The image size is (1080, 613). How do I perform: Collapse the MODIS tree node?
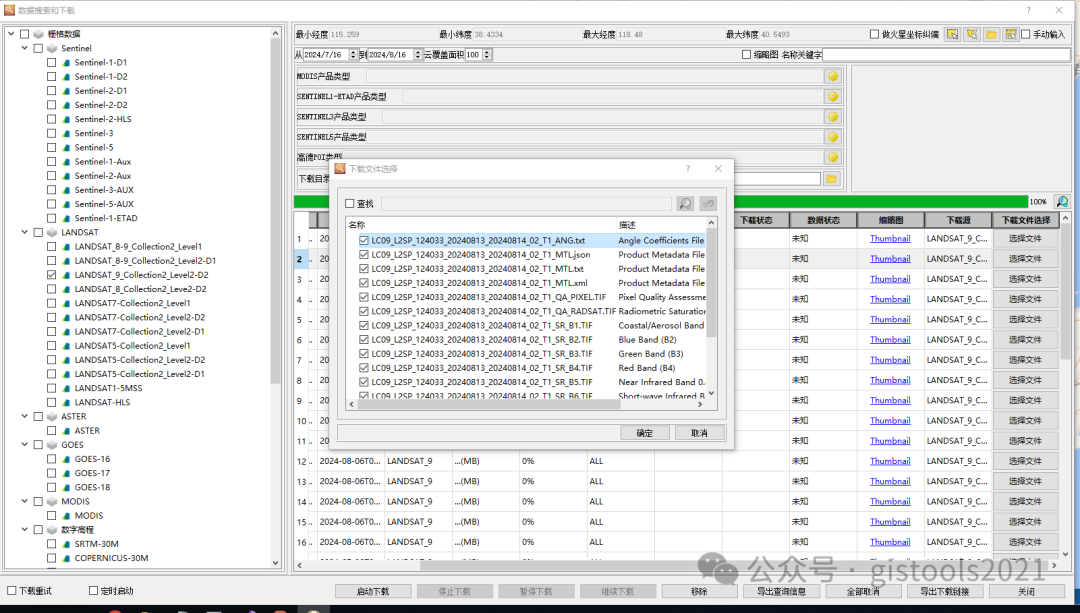click(x=25, y=501)
